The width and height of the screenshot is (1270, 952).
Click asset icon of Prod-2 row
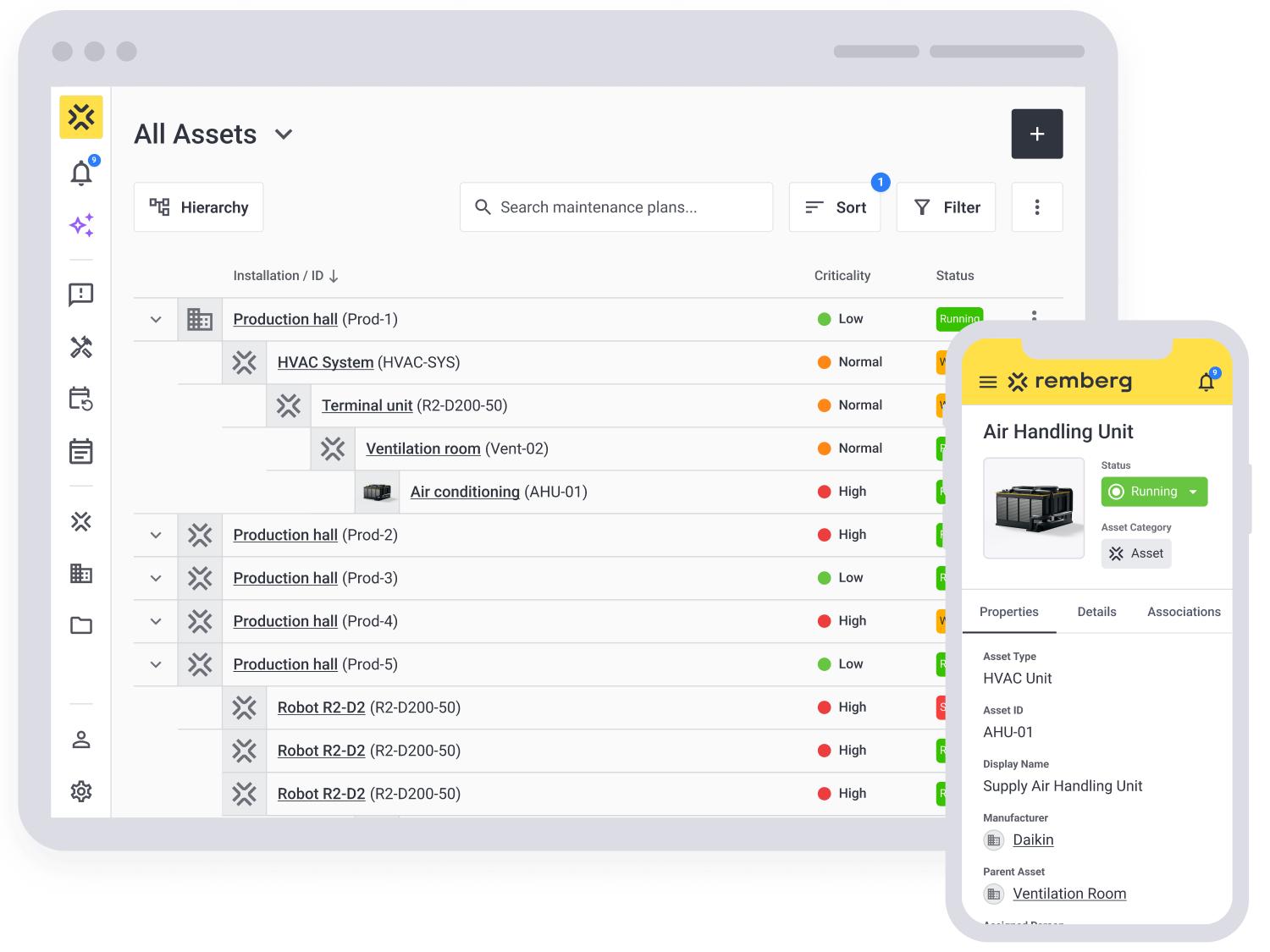[x=200, y=535]
